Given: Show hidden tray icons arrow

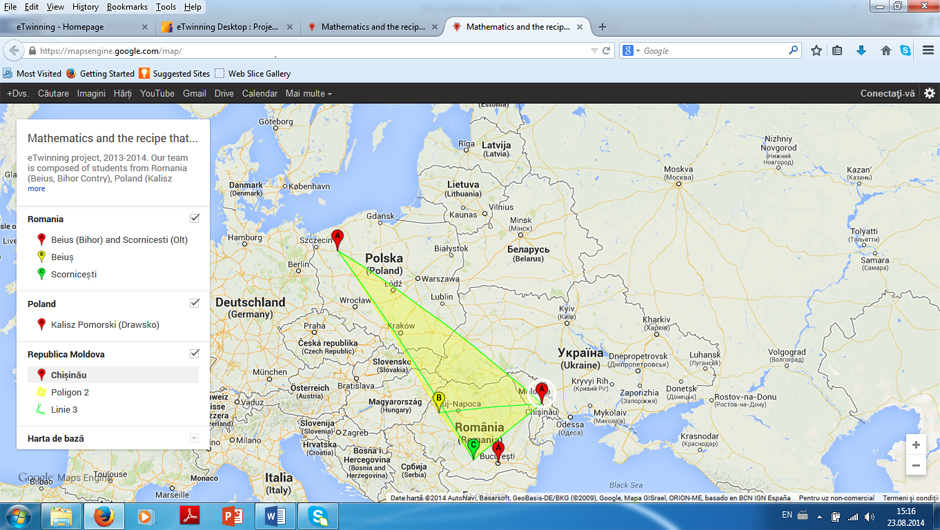Looking at the screenshot, I should pyautogui.click(x=820, y=517).
